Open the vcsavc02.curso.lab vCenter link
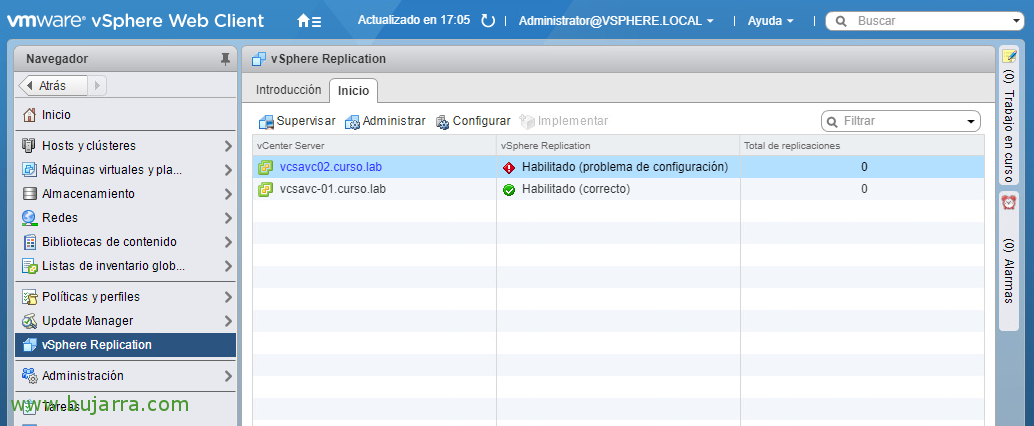Image resolution: width=1034 pixels, height=426 pixels. click(x=330, y=167)
